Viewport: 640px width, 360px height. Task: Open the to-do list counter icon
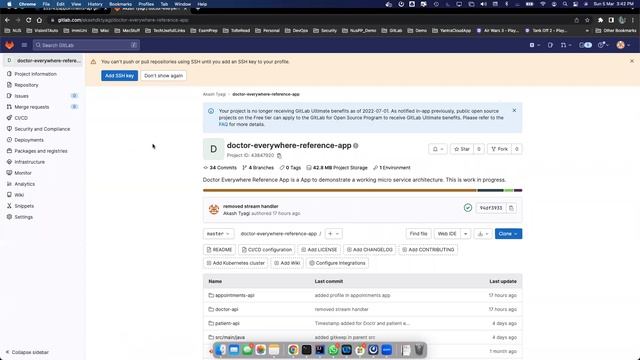click(585, 45)
